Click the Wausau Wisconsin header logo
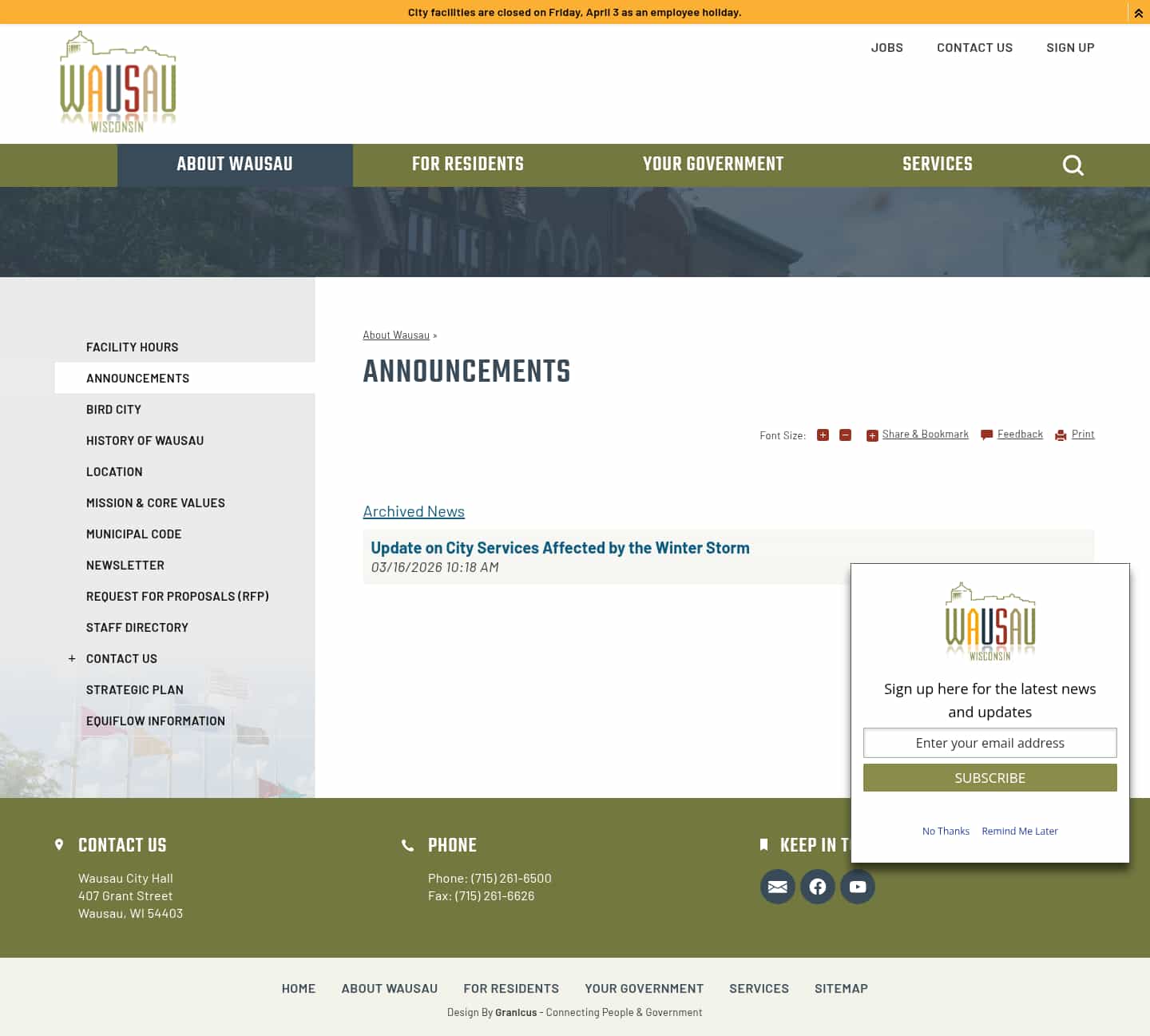Image resolution: width=1150 pixels, height=1036 pixels. 117,81
